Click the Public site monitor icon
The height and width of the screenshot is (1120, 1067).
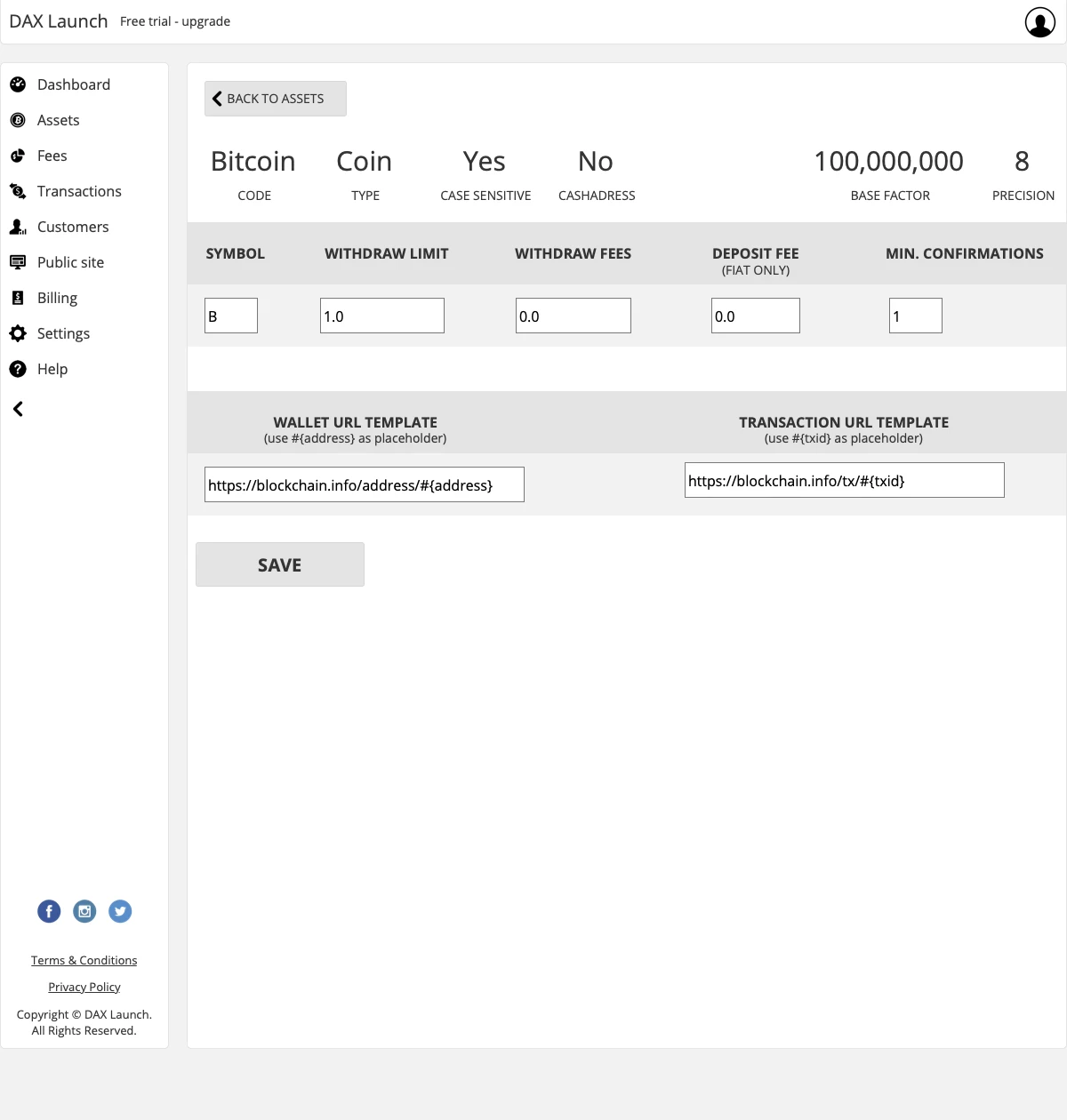pyautogui.click(x=18, y=262)
